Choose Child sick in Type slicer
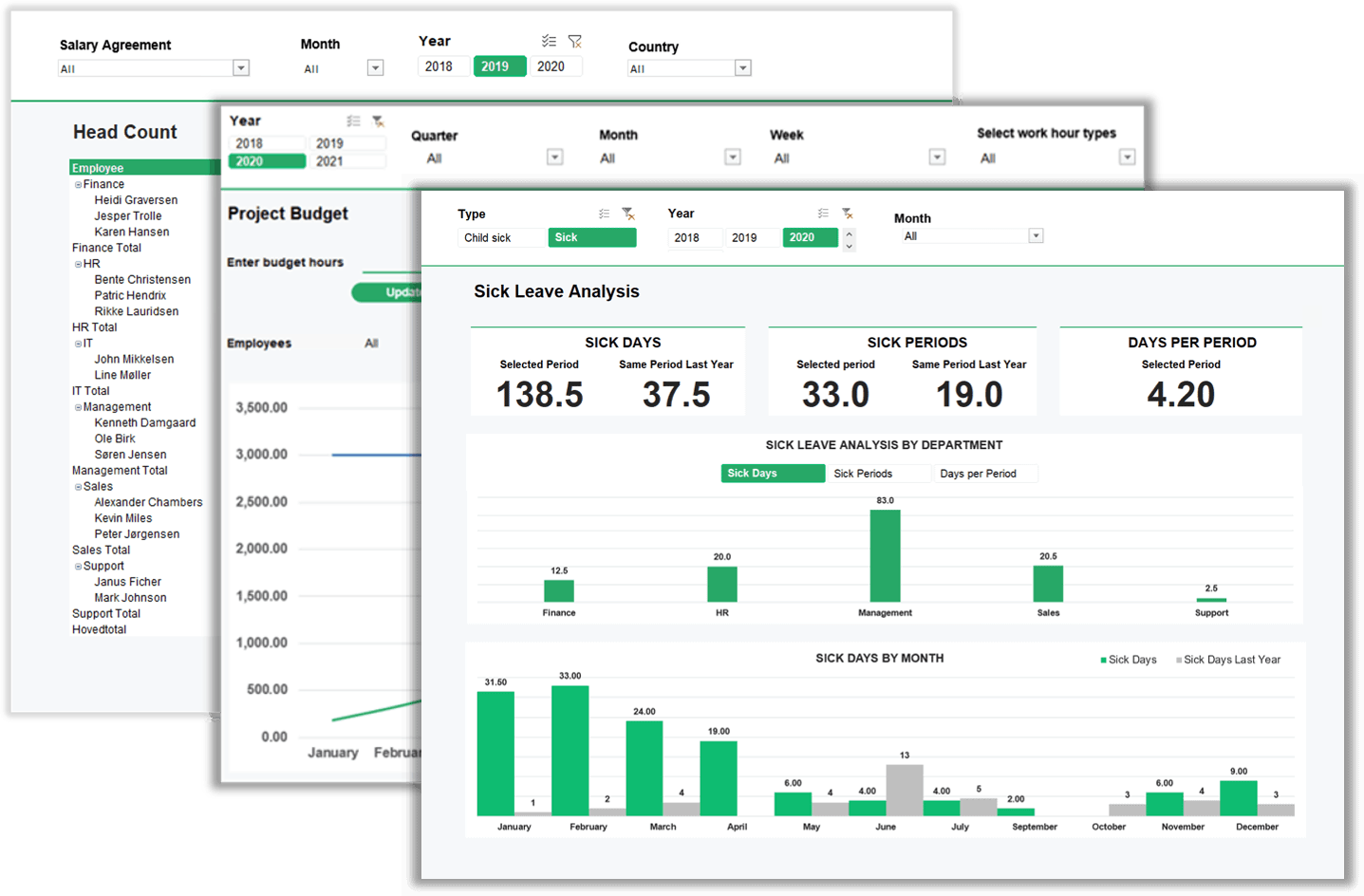Screen dimensions: 1364x896 coord(501,237)
